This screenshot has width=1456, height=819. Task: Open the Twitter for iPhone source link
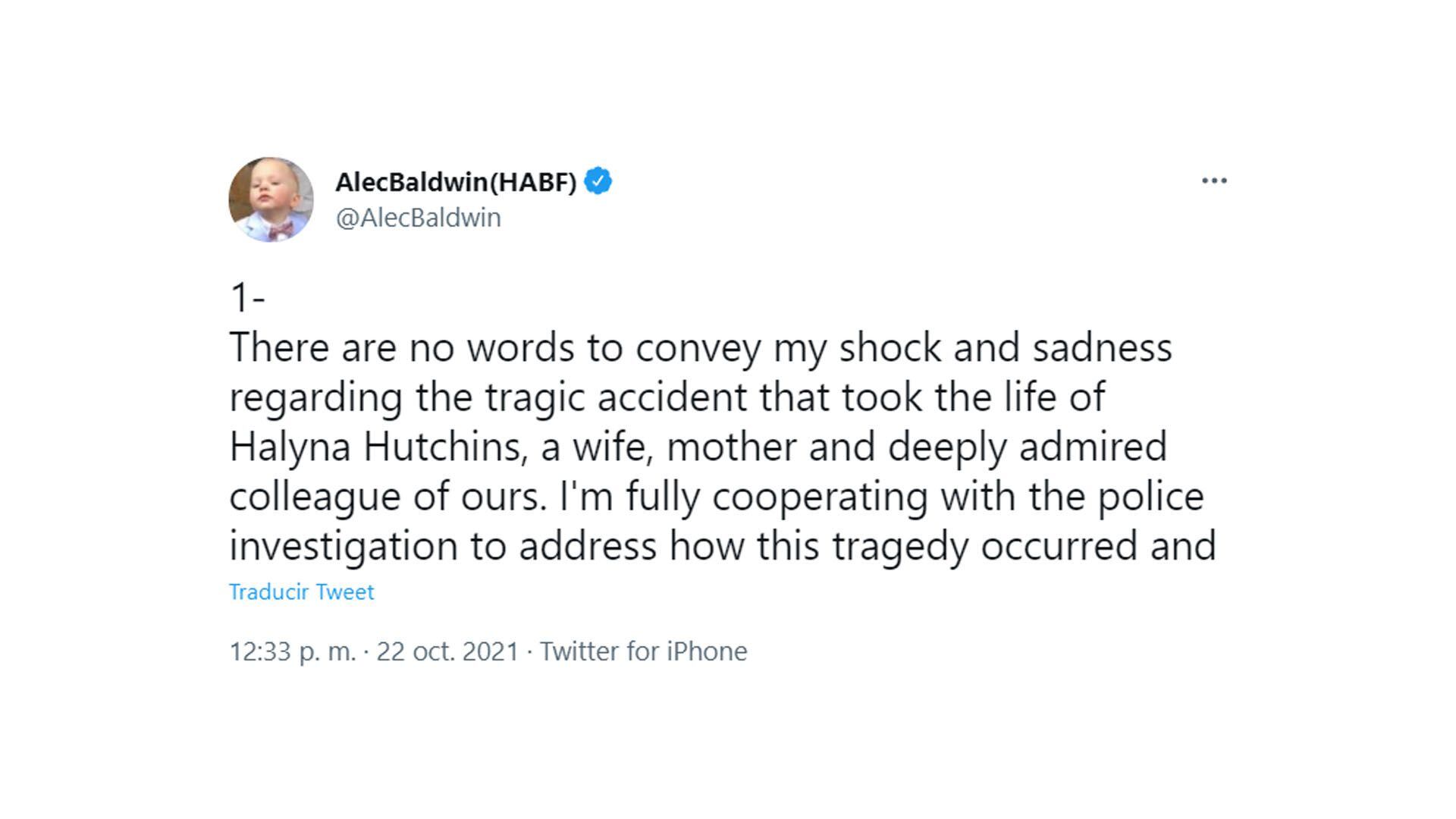[643, 651]
